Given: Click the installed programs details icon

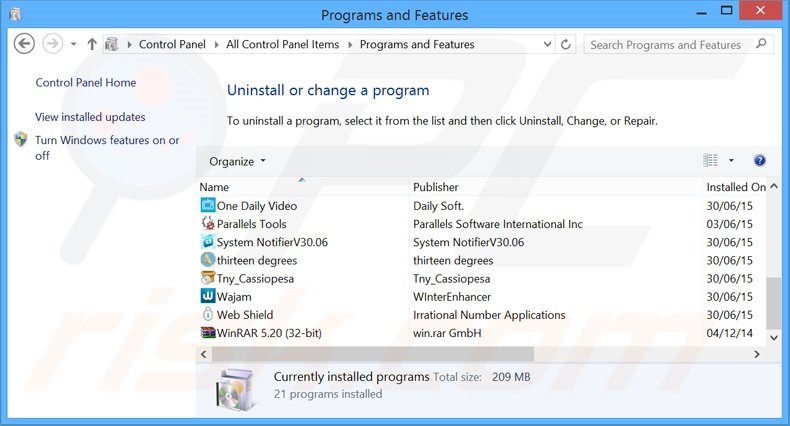Looking at the screenshot, I should pos(235,389).
